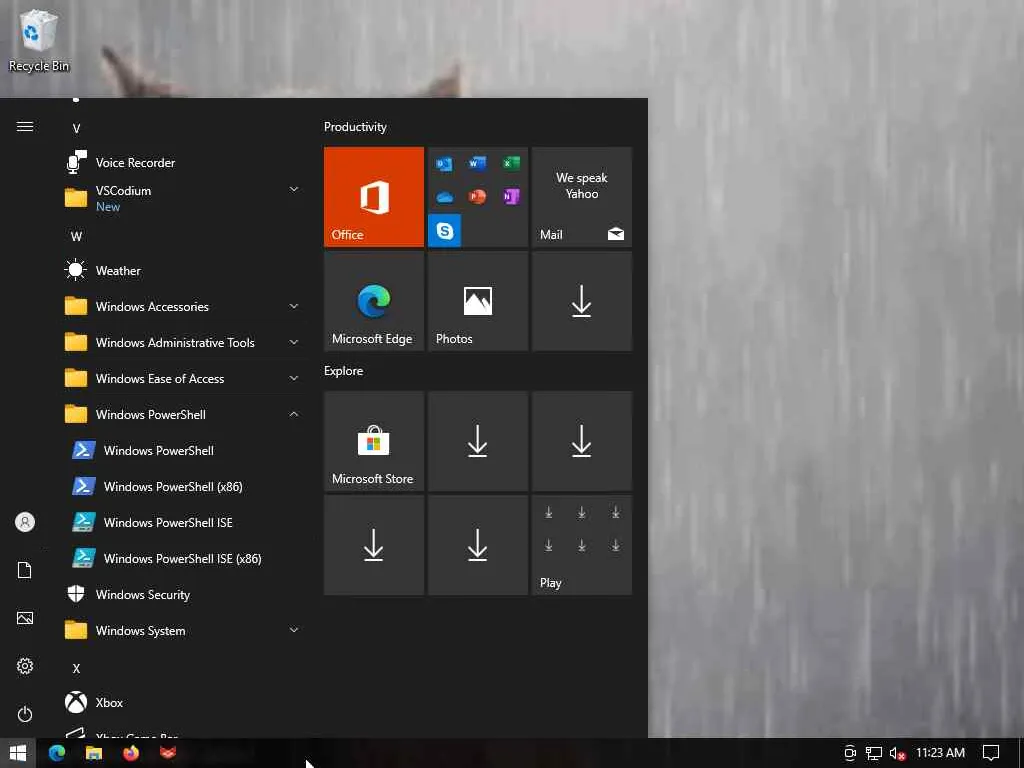This screenshot has width=1024, height=768.
Task: Click the Explore group title
Action: (344, 371)
